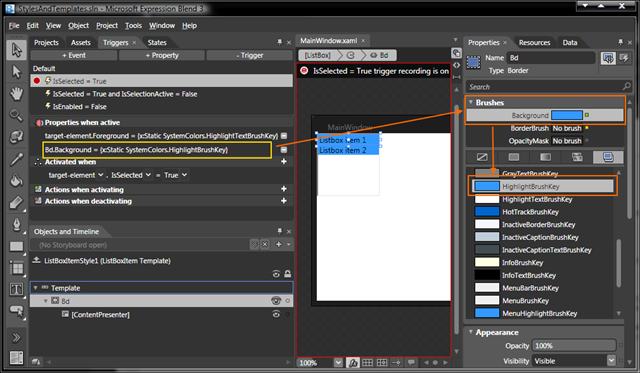Remove the Bd.Background property setter
Screen dimensions: 640x373
point(284,150)
